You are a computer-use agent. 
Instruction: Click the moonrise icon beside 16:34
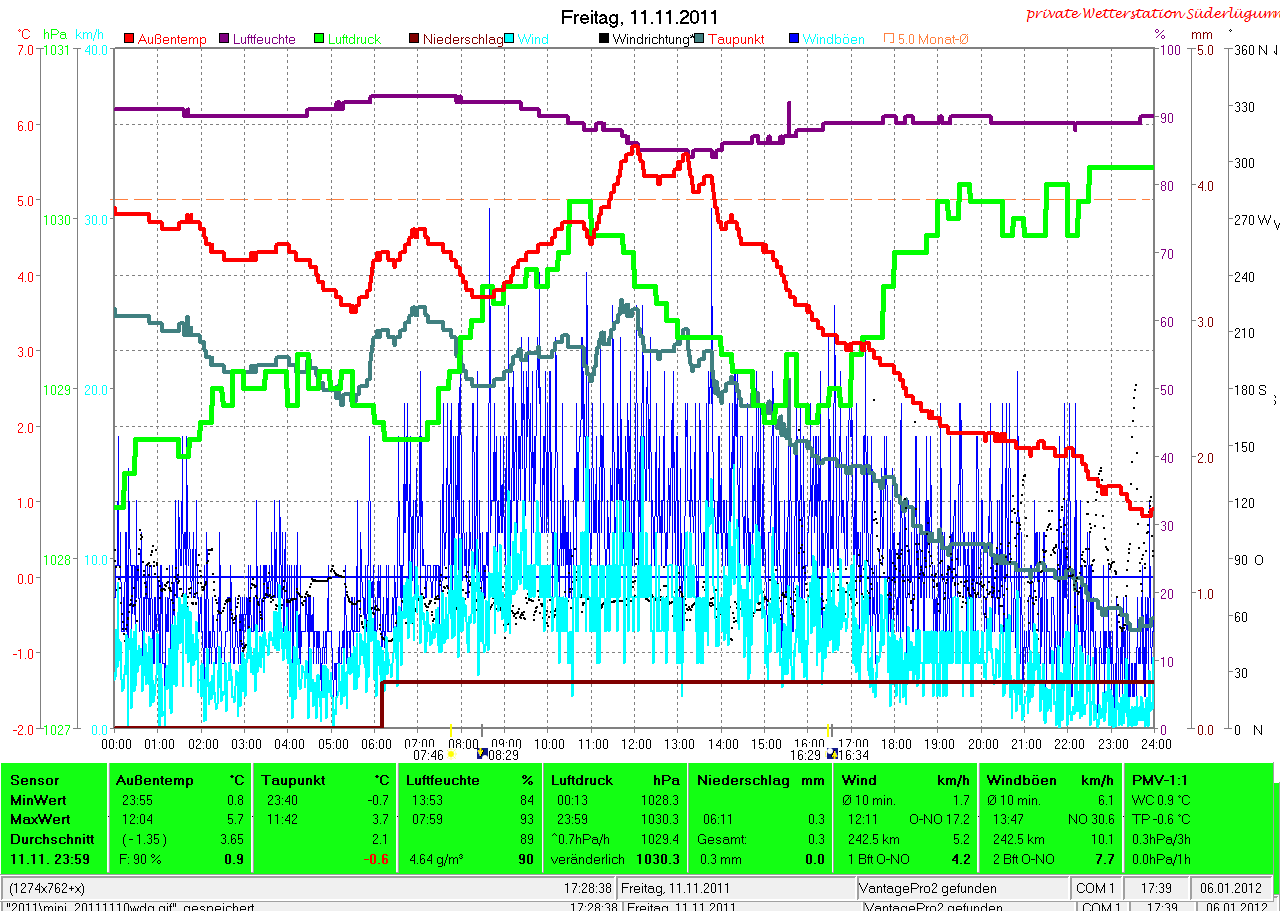pyautogui.click(x=831, y=754)
